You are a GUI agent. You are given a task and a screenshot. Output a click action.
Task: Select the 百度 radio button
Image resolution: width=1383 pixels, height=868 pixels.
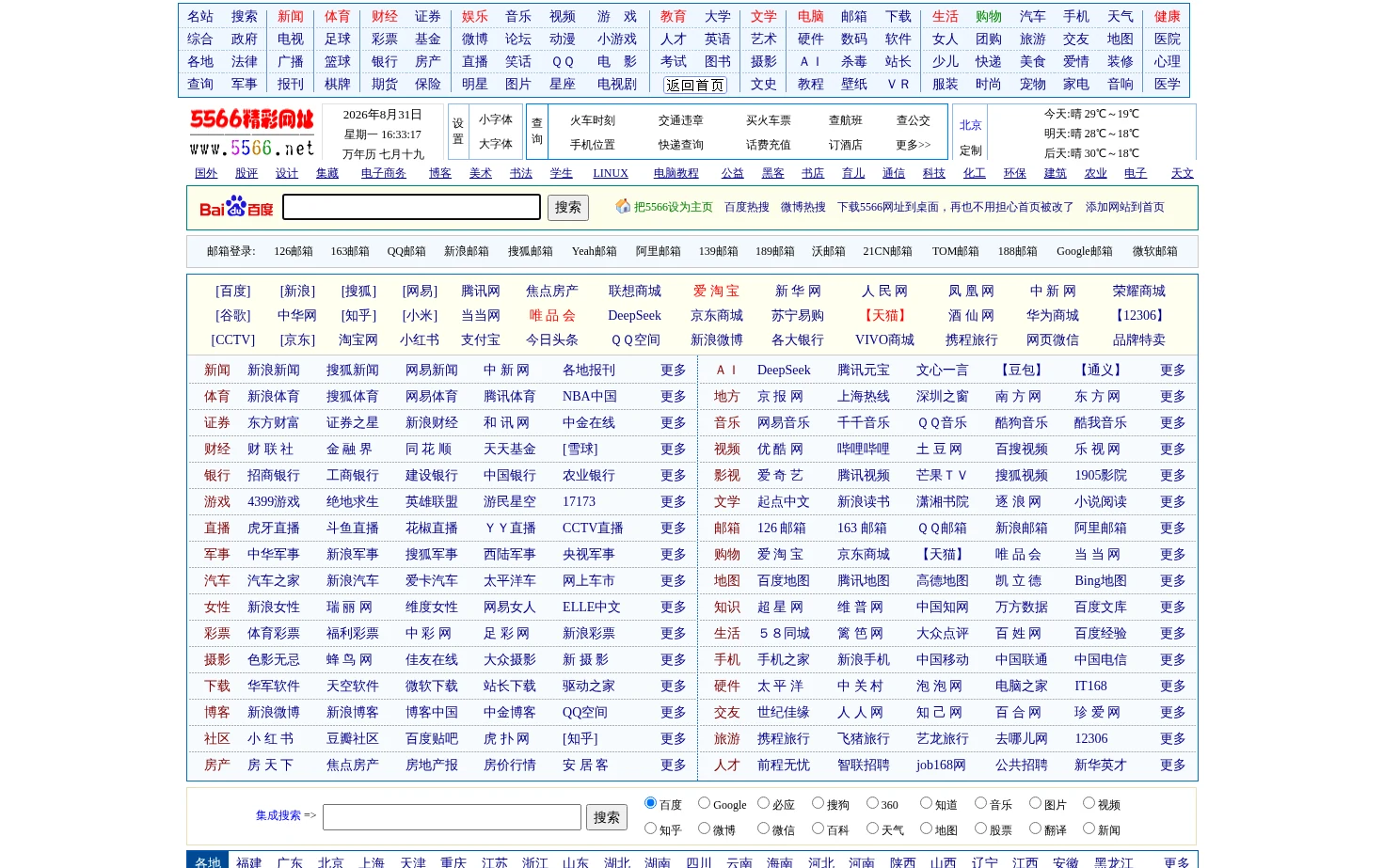click(650, 803)
